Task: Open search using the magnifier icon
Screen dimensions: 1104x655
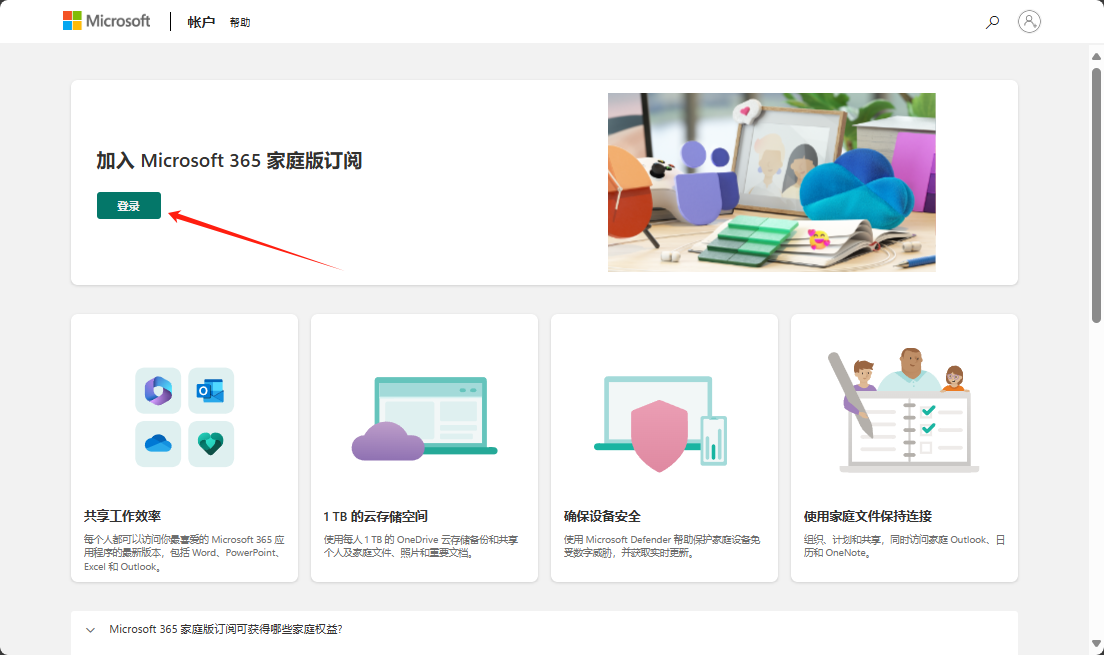Action: coord(992,21)
